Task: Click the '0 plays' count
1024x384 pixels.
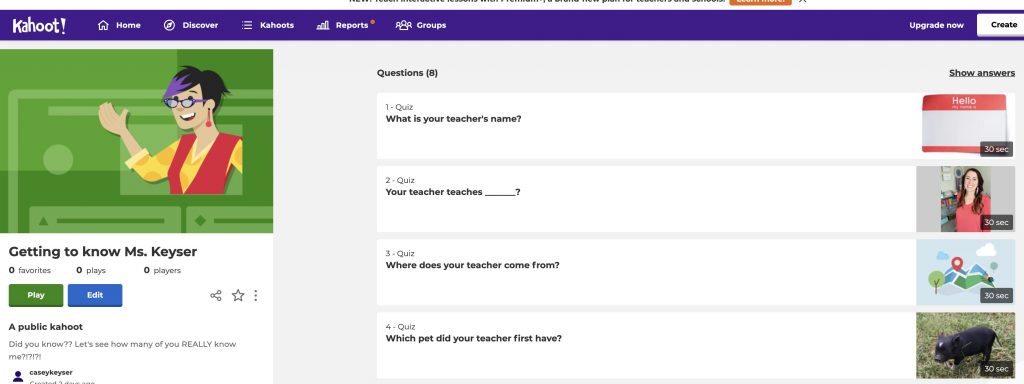Action: [91, 270]
